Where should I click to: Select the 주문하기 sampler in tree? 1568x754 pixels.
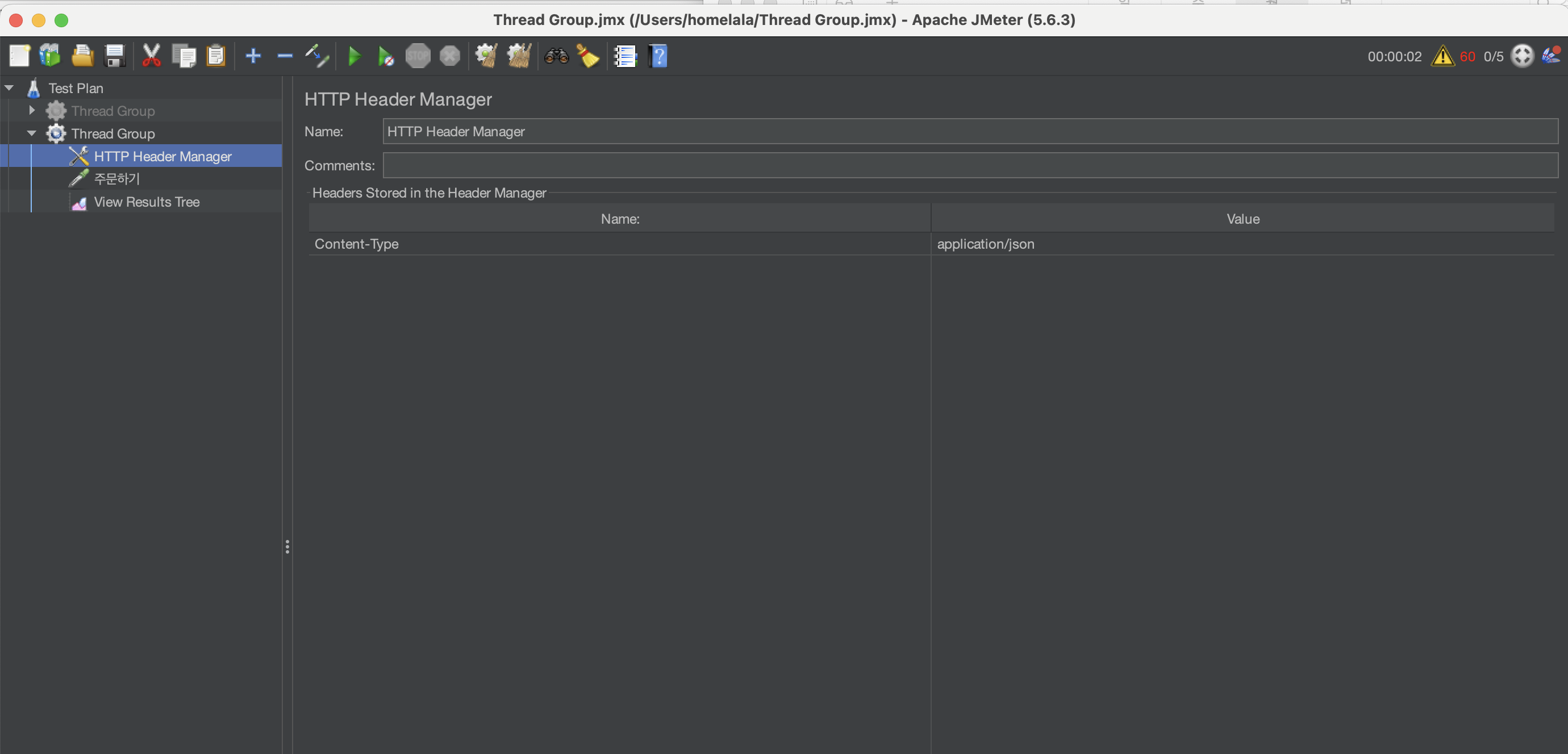pos(117,179)
